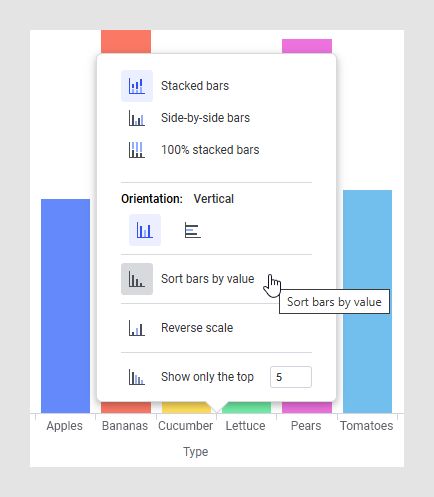Click the 100% stacked bars label

pos(210,150)
